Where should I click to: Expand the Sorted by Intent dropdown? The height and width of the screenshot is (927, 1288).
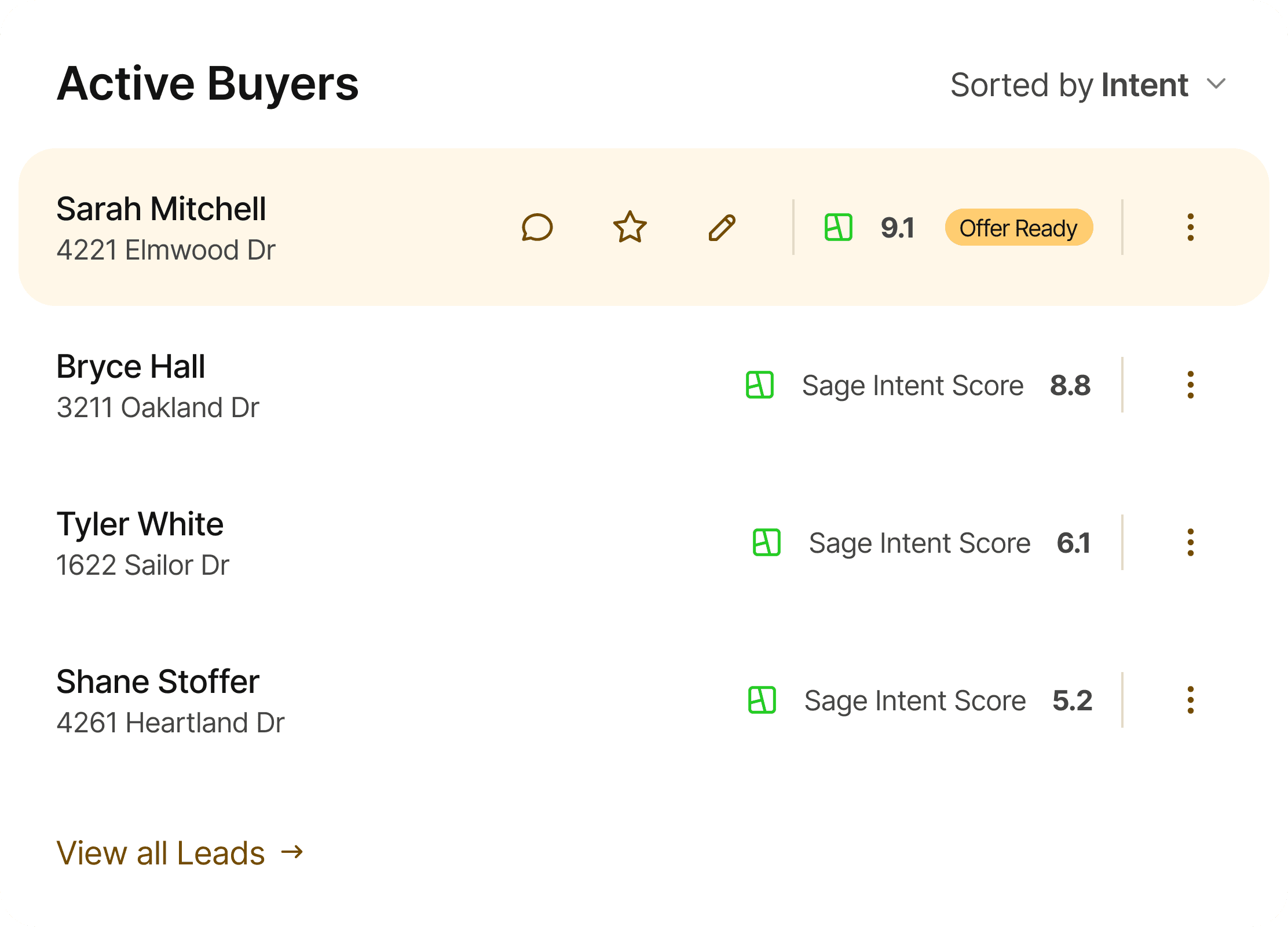pos(1088,85)
